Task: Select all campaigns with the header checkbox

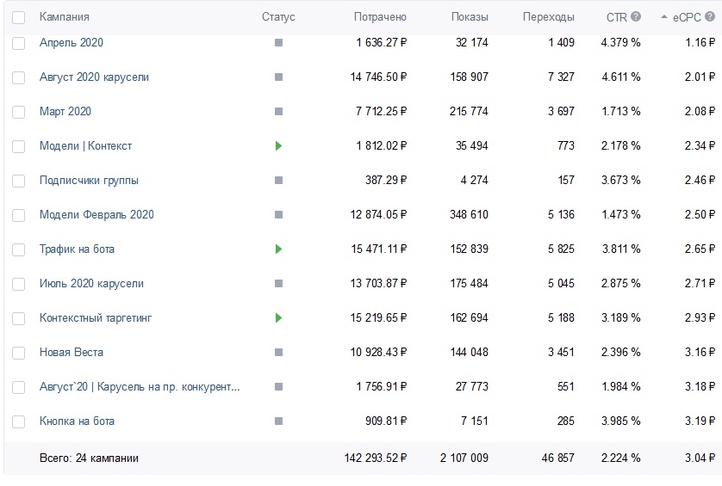Action: [x=18, y=17]
